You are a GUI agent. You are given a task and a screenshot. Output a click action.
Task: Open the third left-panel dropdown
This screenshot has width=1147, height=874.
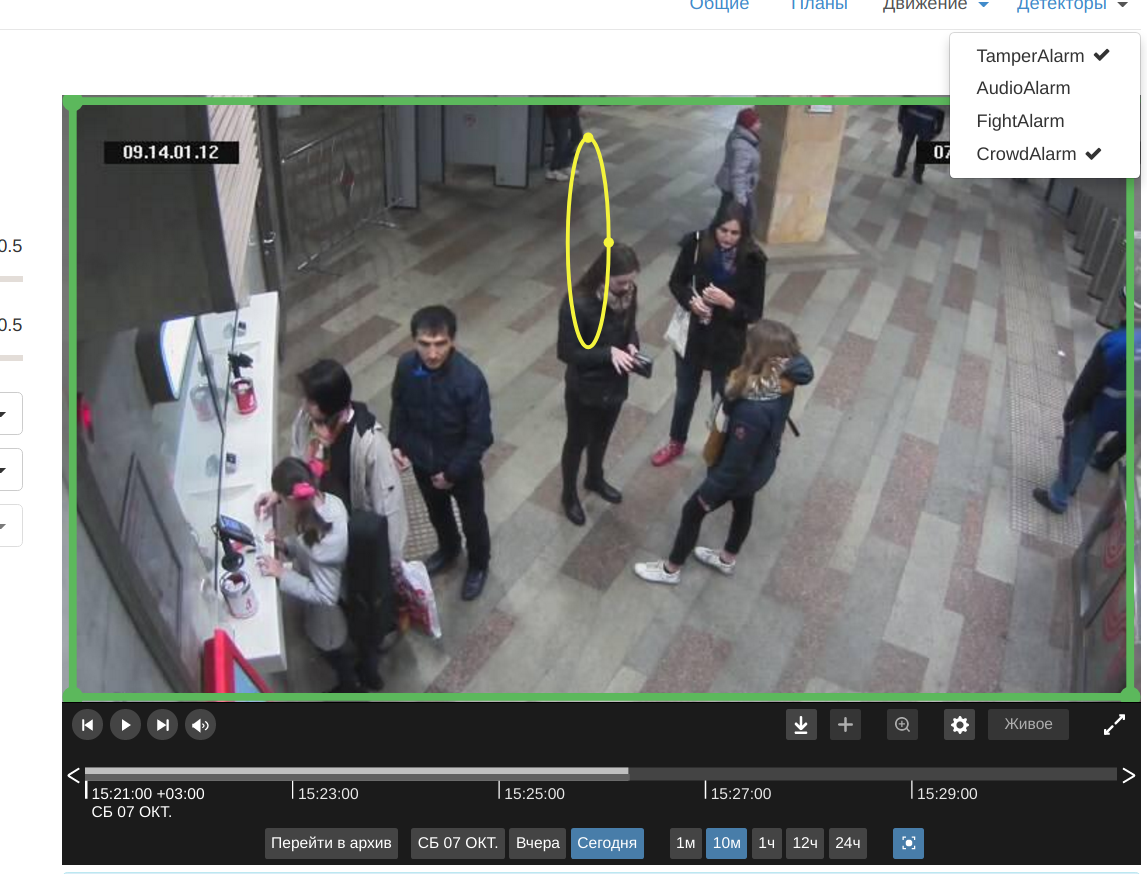coord(10,526)
